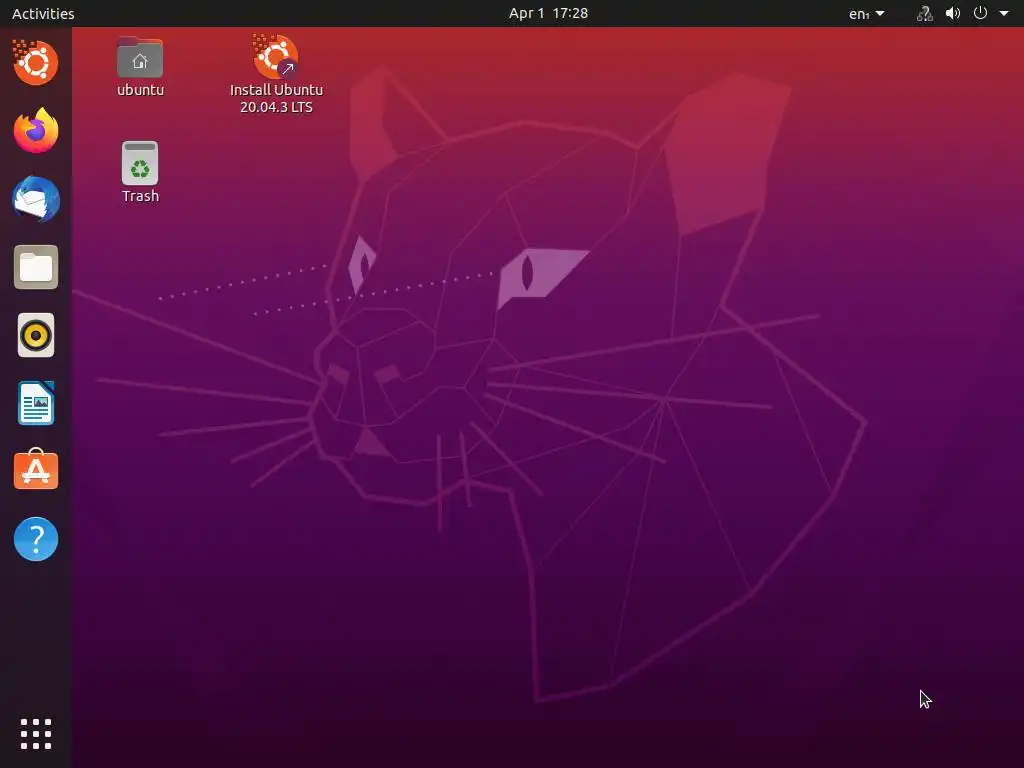Open LibreOffice Writer from the dock
Viewport: 1024px width, 768px height.
pyautogui.click(x=35, y=404)
